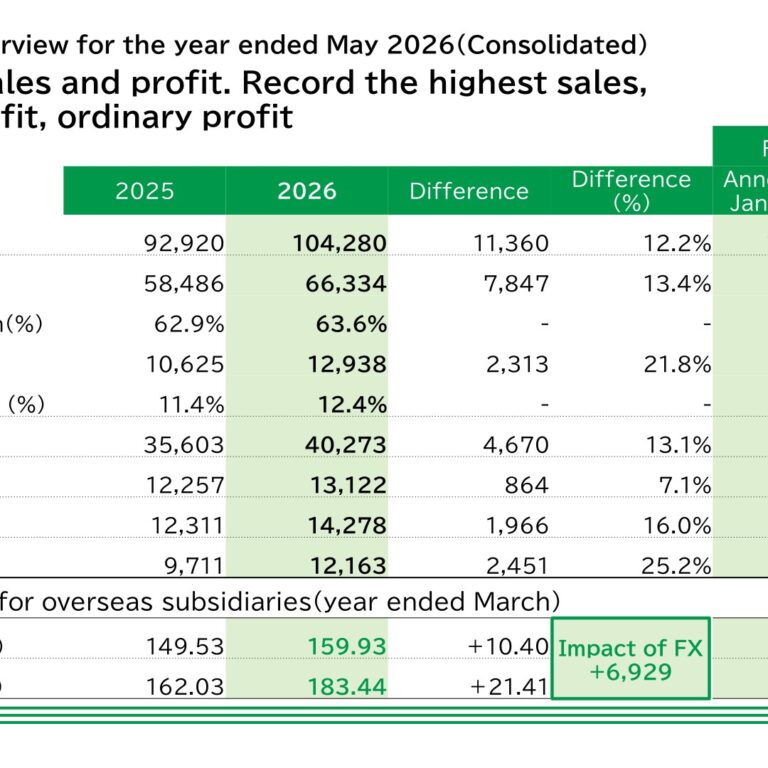
Task: Select the green rate 159.93
Action: tap(347, 647)
